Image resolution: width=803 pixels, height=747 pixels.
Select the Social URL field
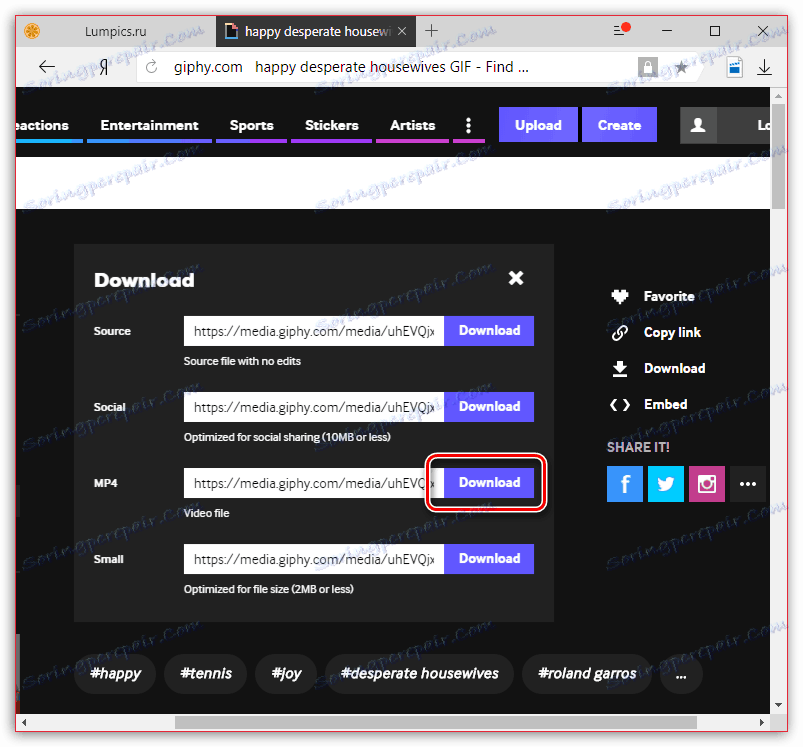313,407
